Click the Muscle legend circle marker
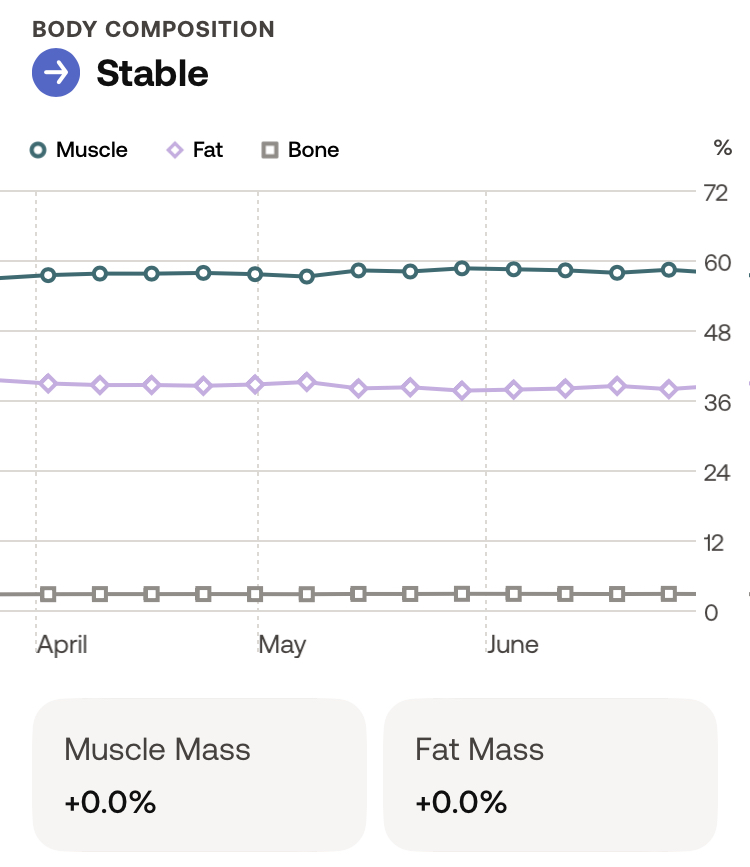This screenshot has height=867, width=750. 38,150
